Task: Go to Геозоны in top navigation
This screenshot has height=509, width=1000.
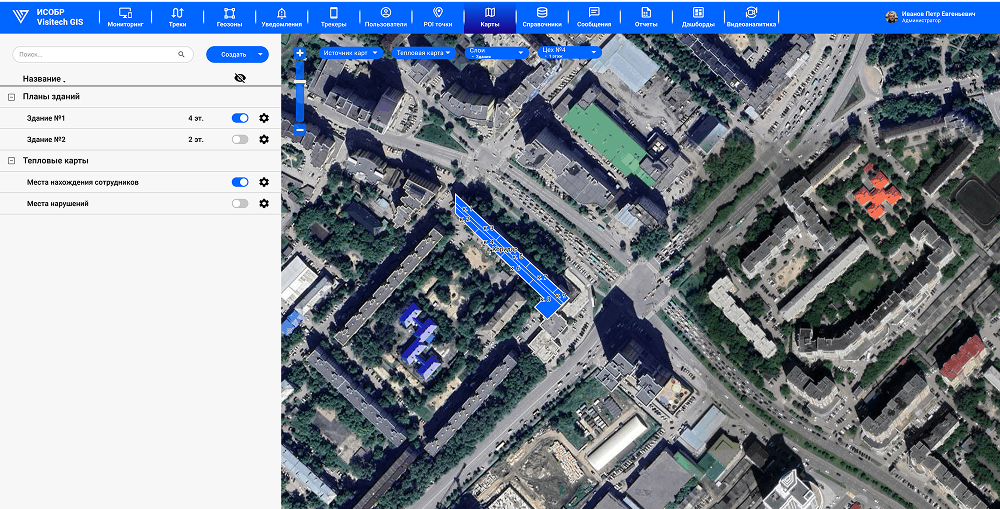Action: pos(229,17)
